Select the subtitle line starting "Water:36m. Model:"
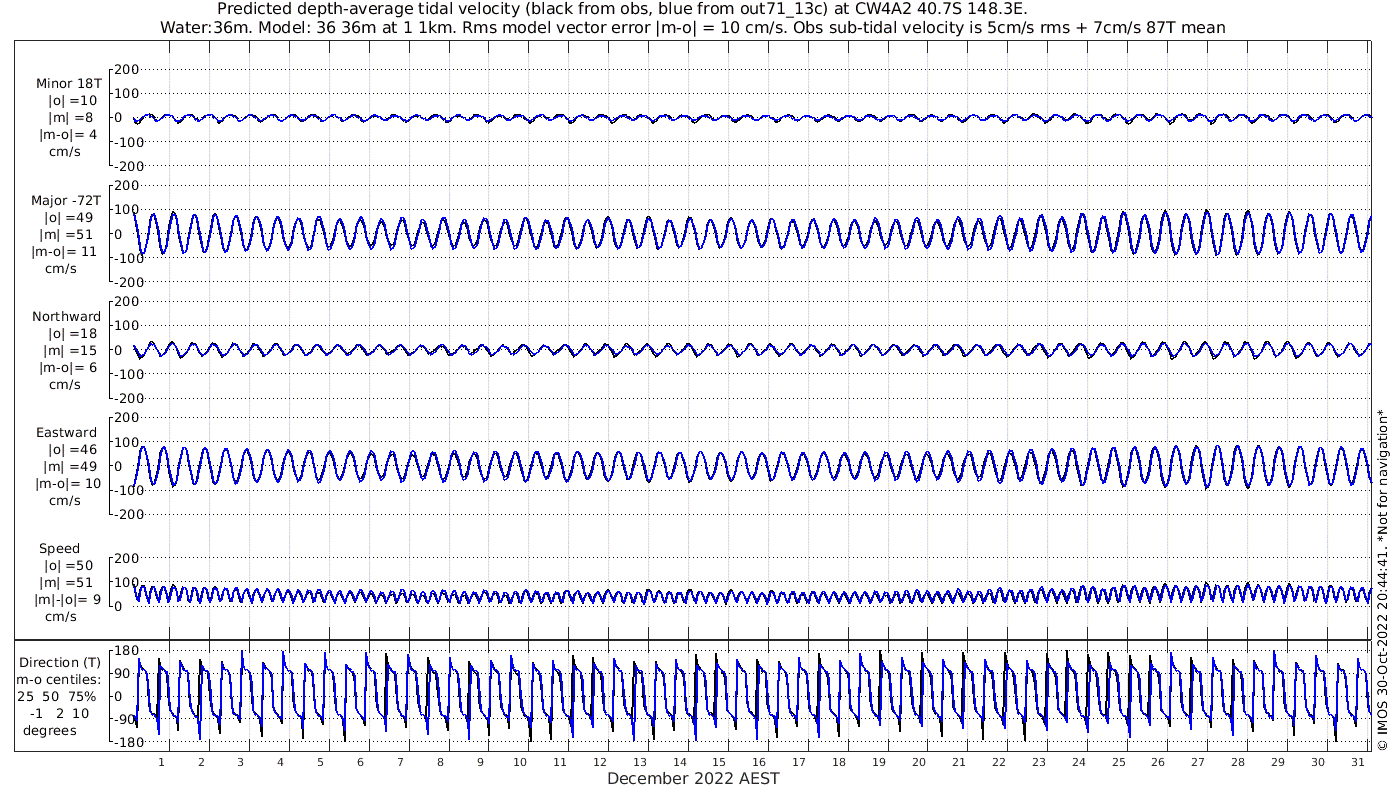 (x=693, y=27)
